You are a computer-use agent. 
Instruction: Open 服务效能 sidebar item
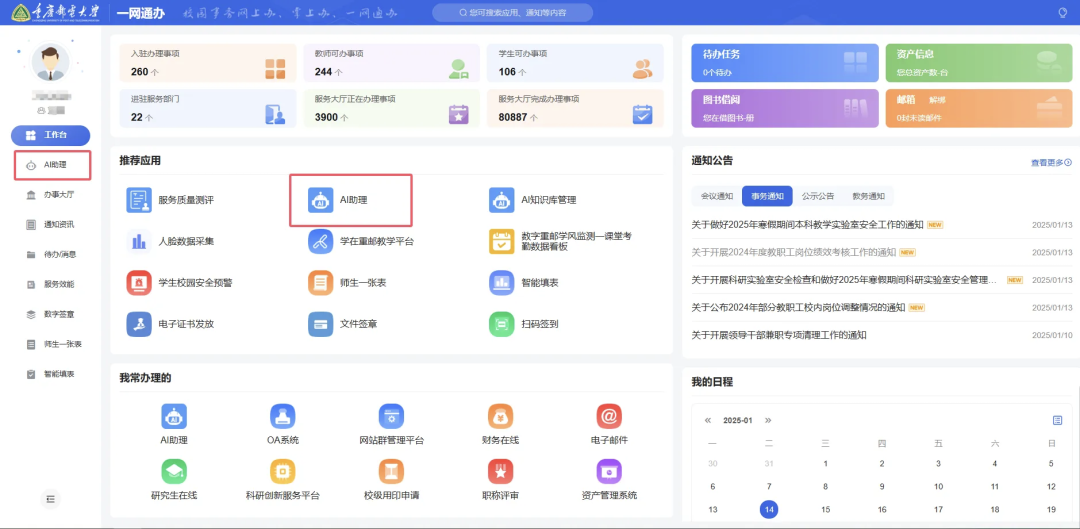click(52, 284)
